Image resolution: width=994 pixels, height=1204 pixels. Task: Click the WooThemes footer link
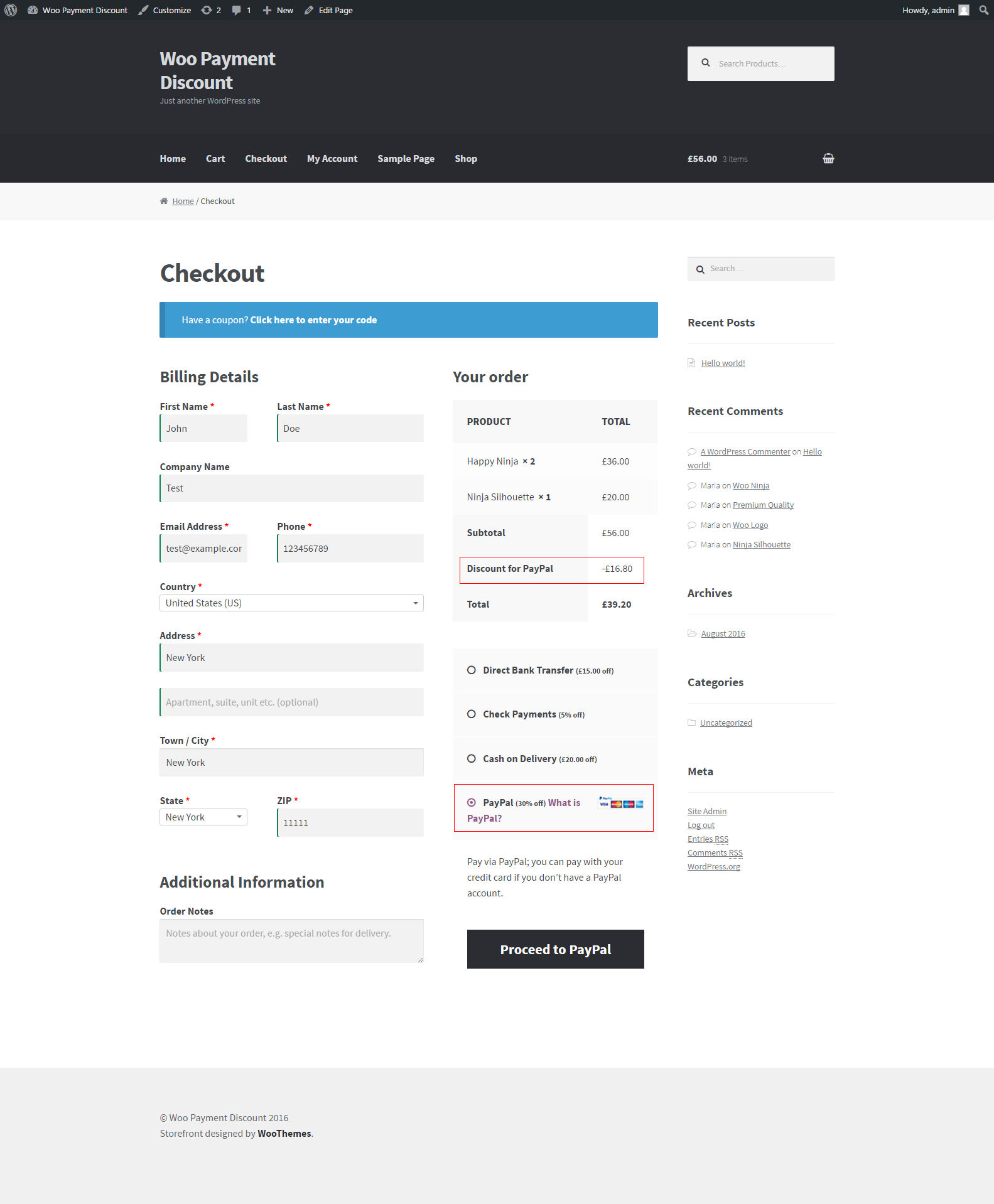(284, 1134)
